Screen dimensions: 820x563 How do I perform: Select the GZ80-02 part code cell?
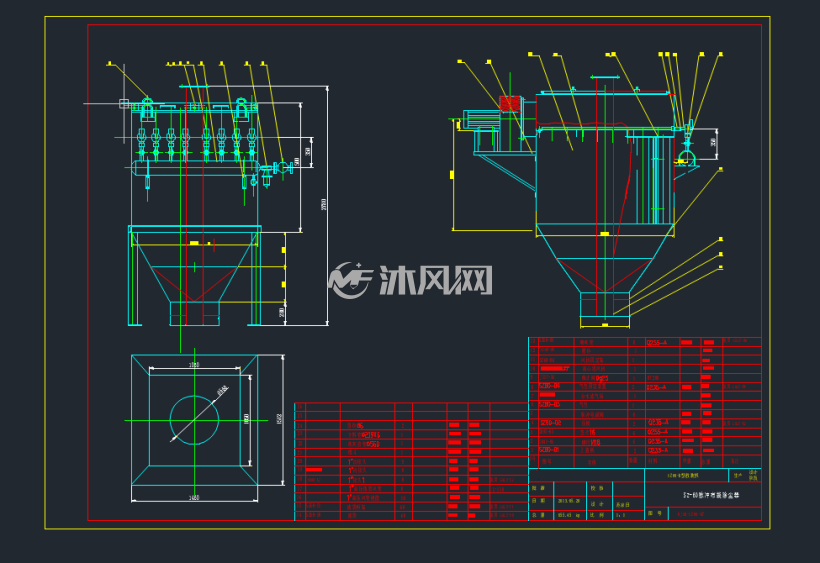[550, 422]
